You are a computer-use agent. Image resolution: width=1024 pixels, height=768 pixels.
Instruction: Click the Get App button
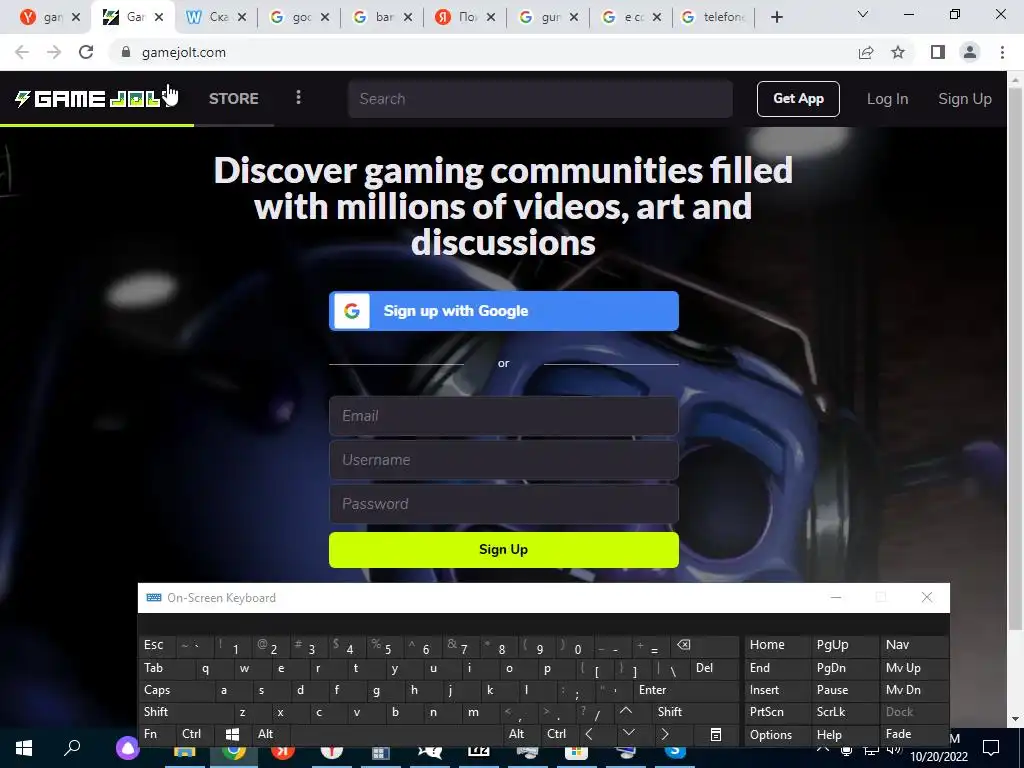(798, 99)
